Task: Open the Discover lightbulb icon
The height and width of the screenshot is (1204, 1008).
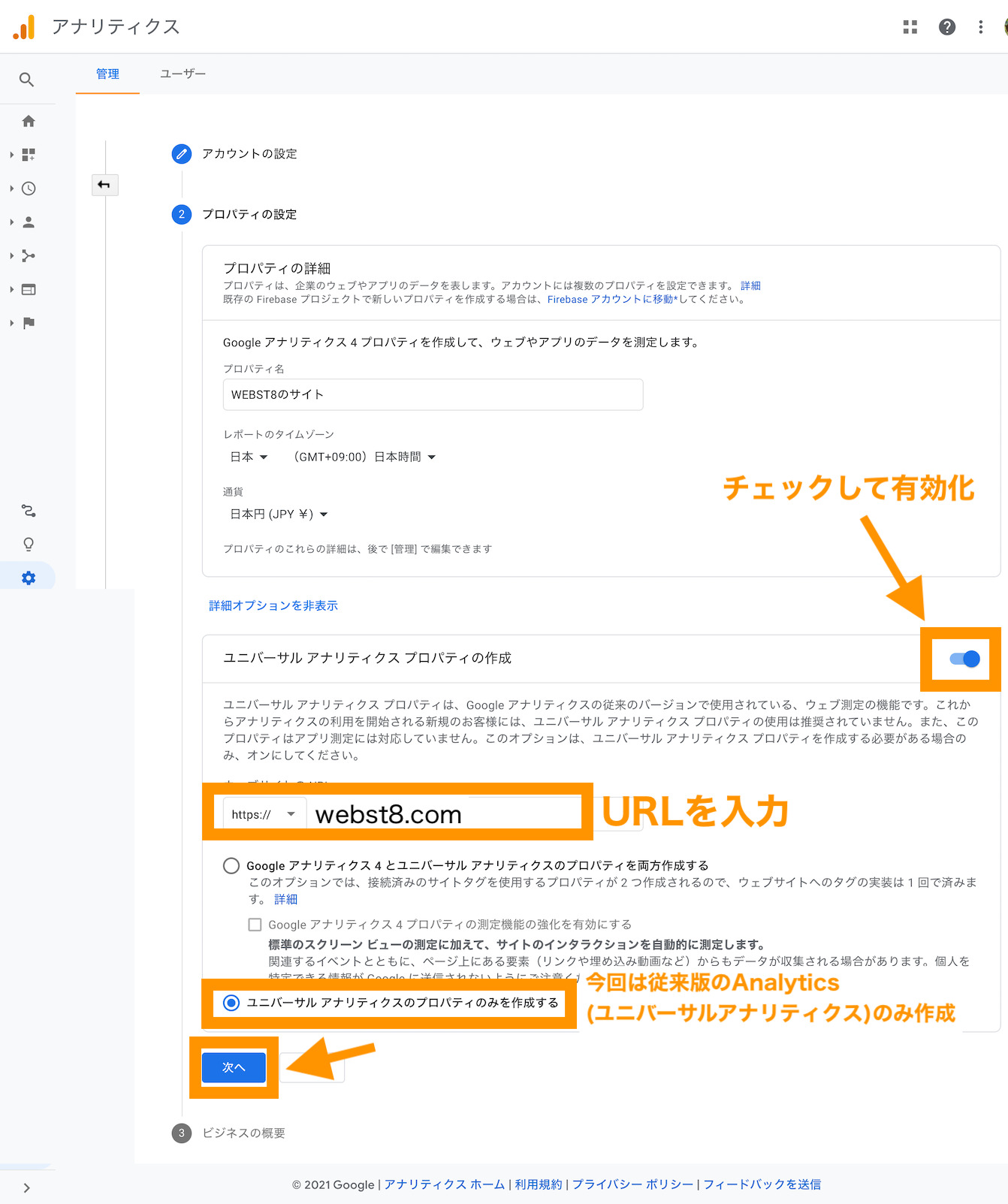Action: pos(29,544)
